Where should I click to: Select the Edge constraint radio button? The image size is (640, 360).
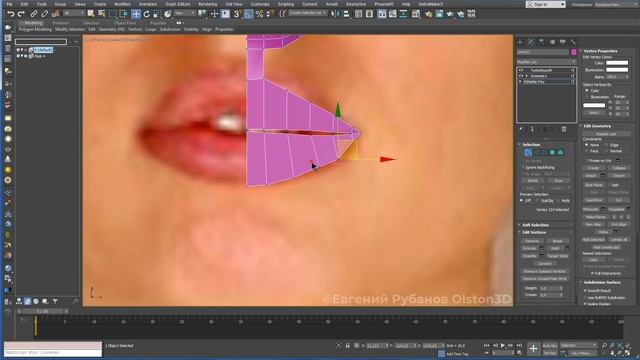[x=607, y=145]
